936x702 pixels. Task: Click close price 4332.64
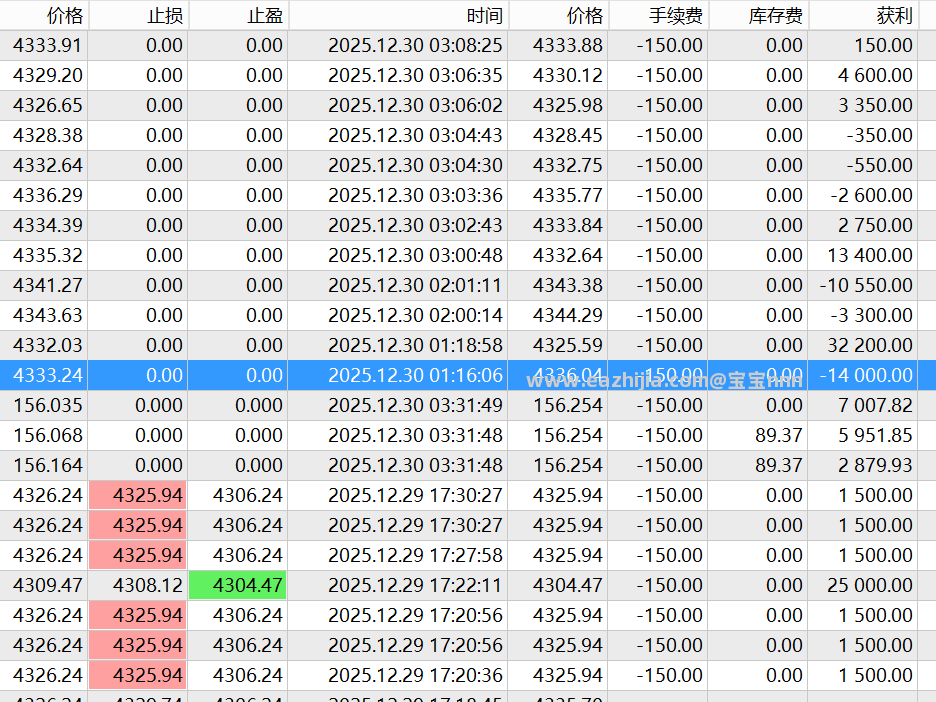click(568, 255)
